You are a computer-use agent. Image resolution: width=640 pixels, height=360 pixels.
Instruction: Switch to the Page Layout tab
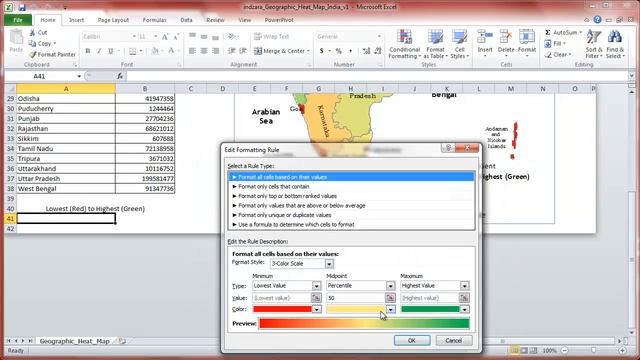pyautogui.click(x=113, y=20)
